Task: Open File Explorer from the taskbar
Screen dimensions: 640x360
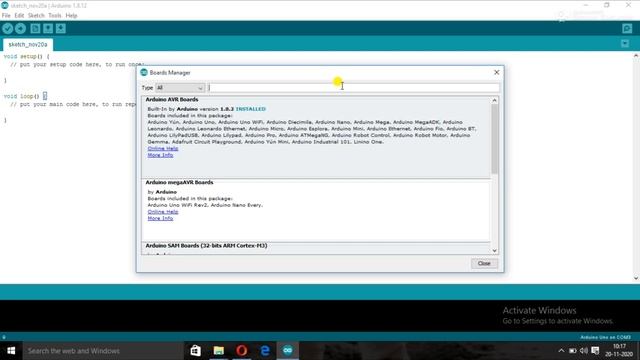Action: click(219, 351)
